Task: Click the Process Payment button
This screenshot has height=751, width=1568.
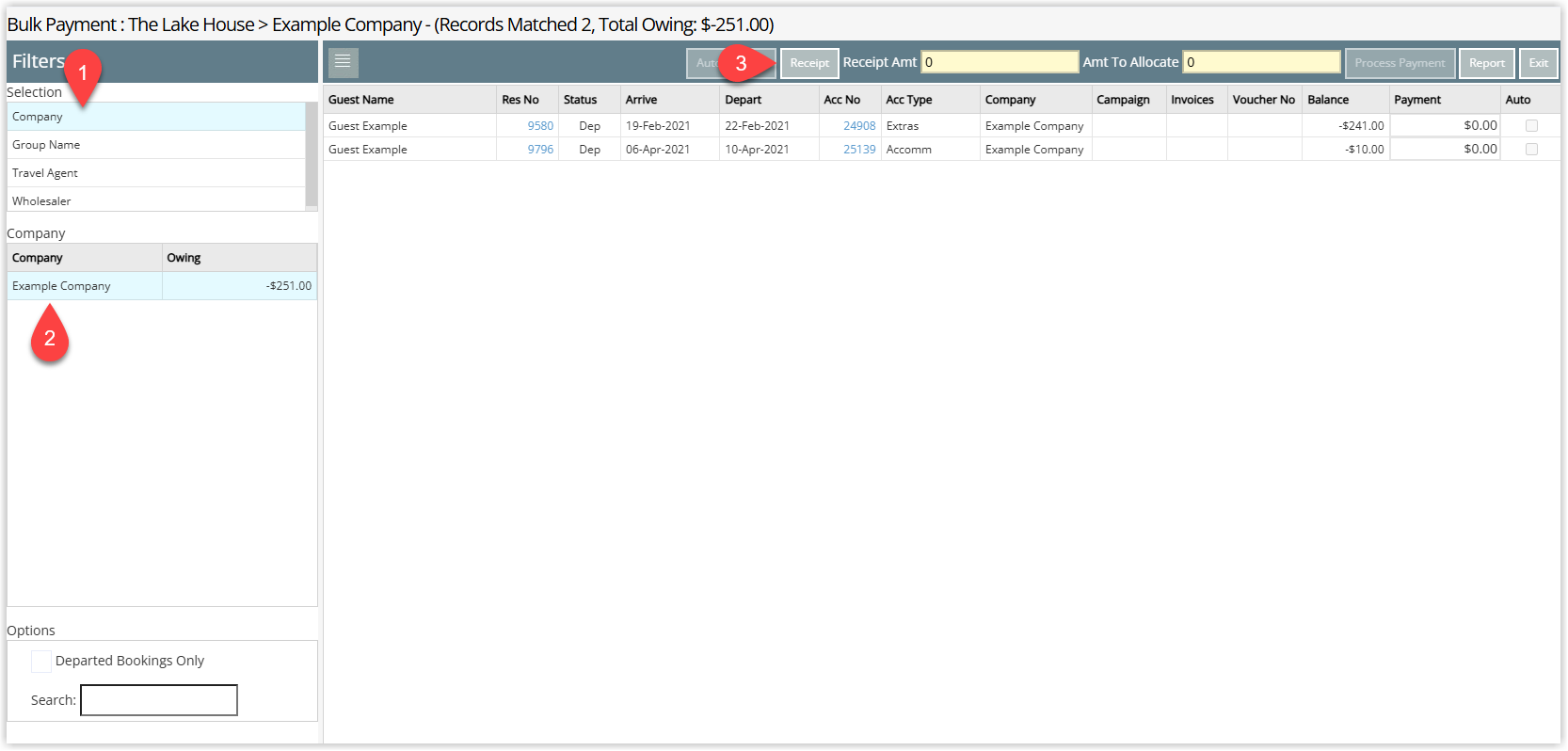Action: pos(1400,63)
